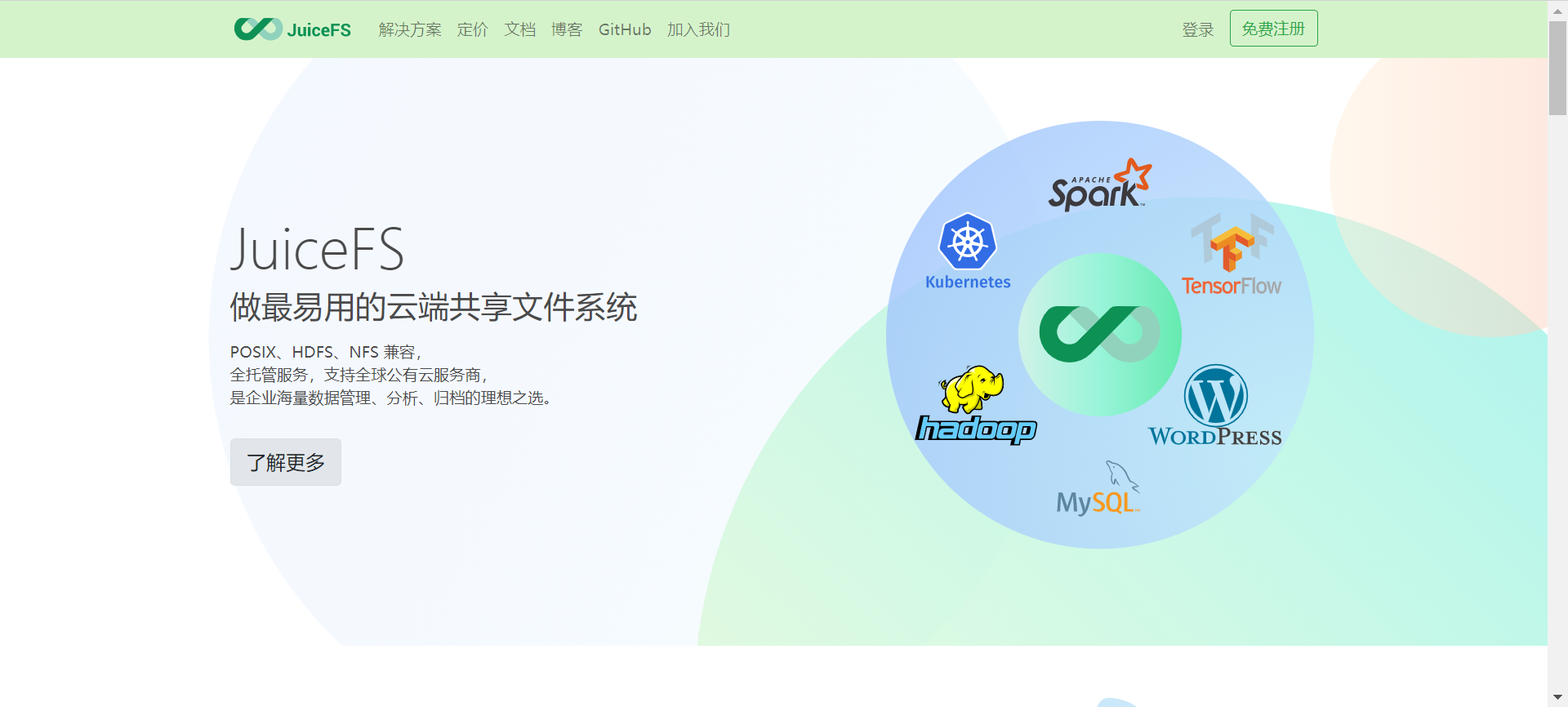Click the MySQL dolphin logo
The image size is (1568, 707).
tap(1098, 488)
